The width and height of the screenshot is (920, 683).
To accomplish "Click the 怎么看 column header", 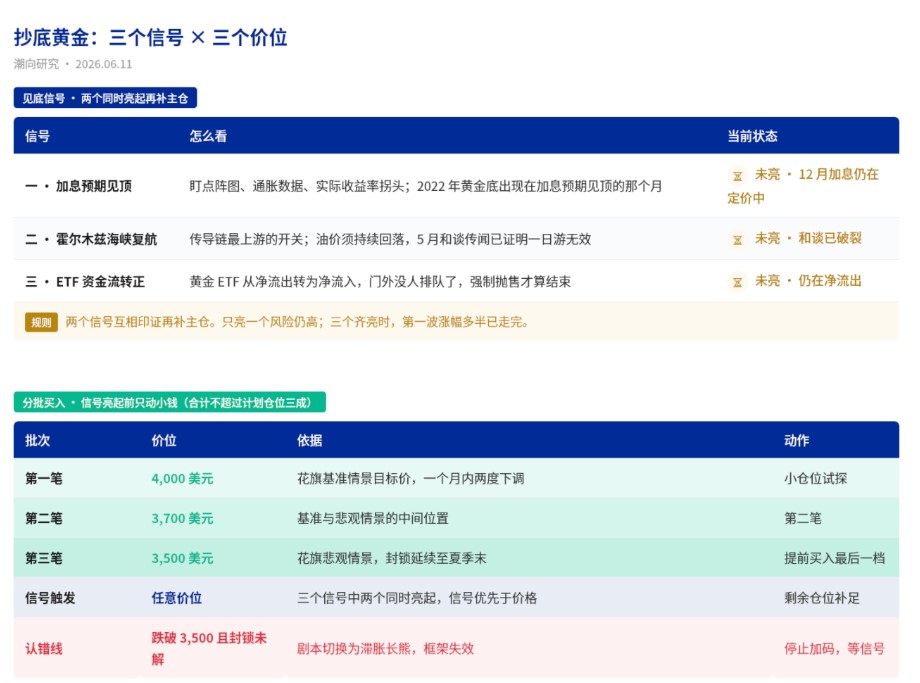I will (x=208, y=136).
